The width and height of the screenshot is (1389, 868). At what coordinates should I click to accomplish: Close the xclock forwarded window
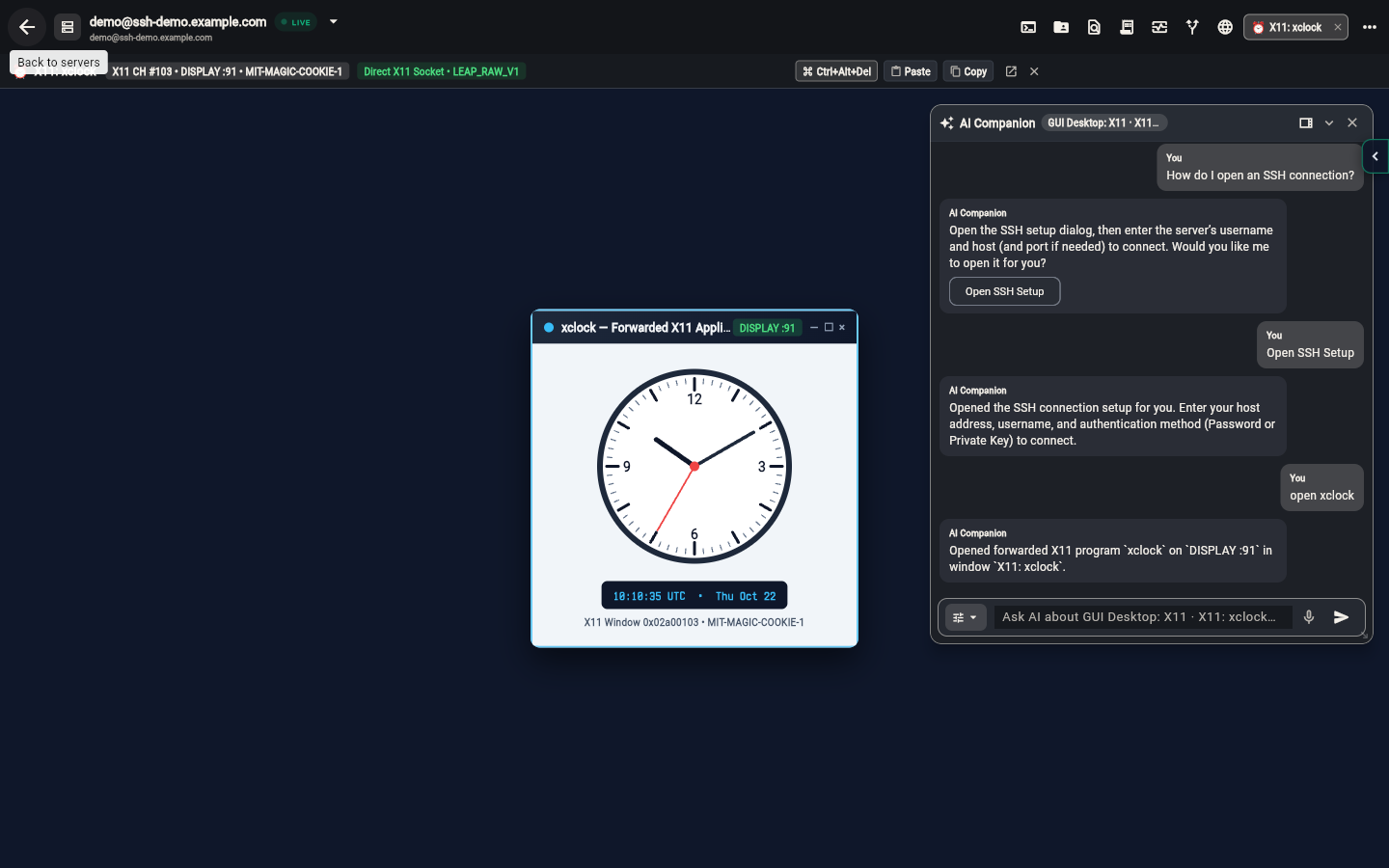(x=842, y=328)
